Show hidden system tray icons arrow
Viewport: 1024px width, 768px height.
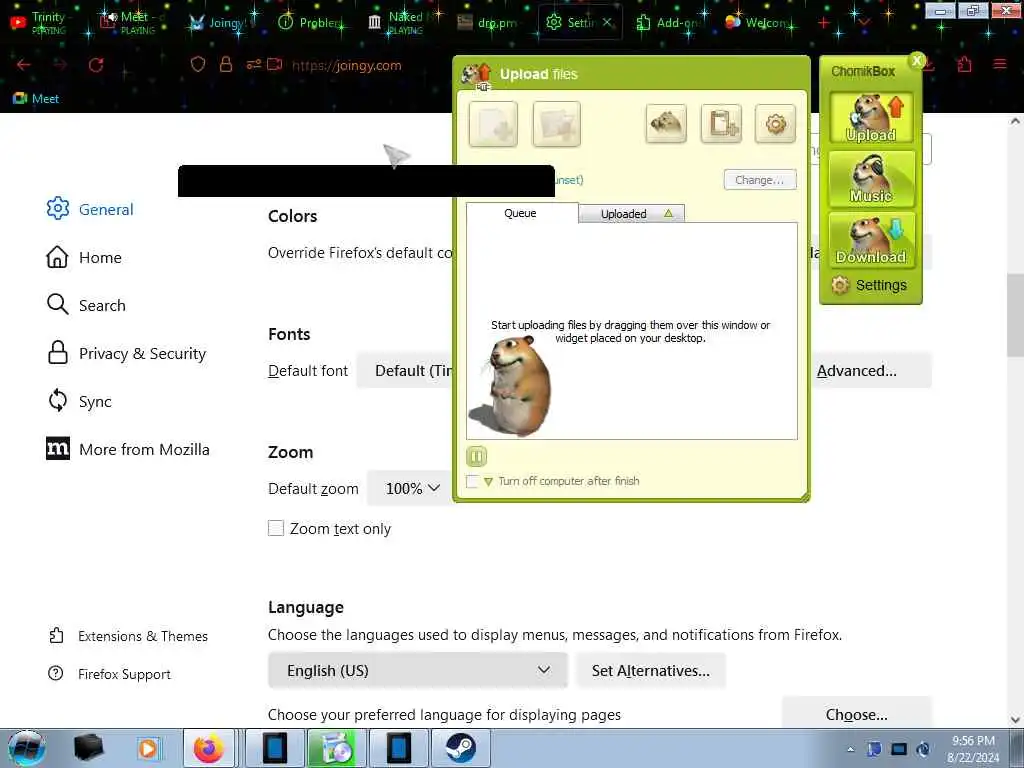pos(851,750)
